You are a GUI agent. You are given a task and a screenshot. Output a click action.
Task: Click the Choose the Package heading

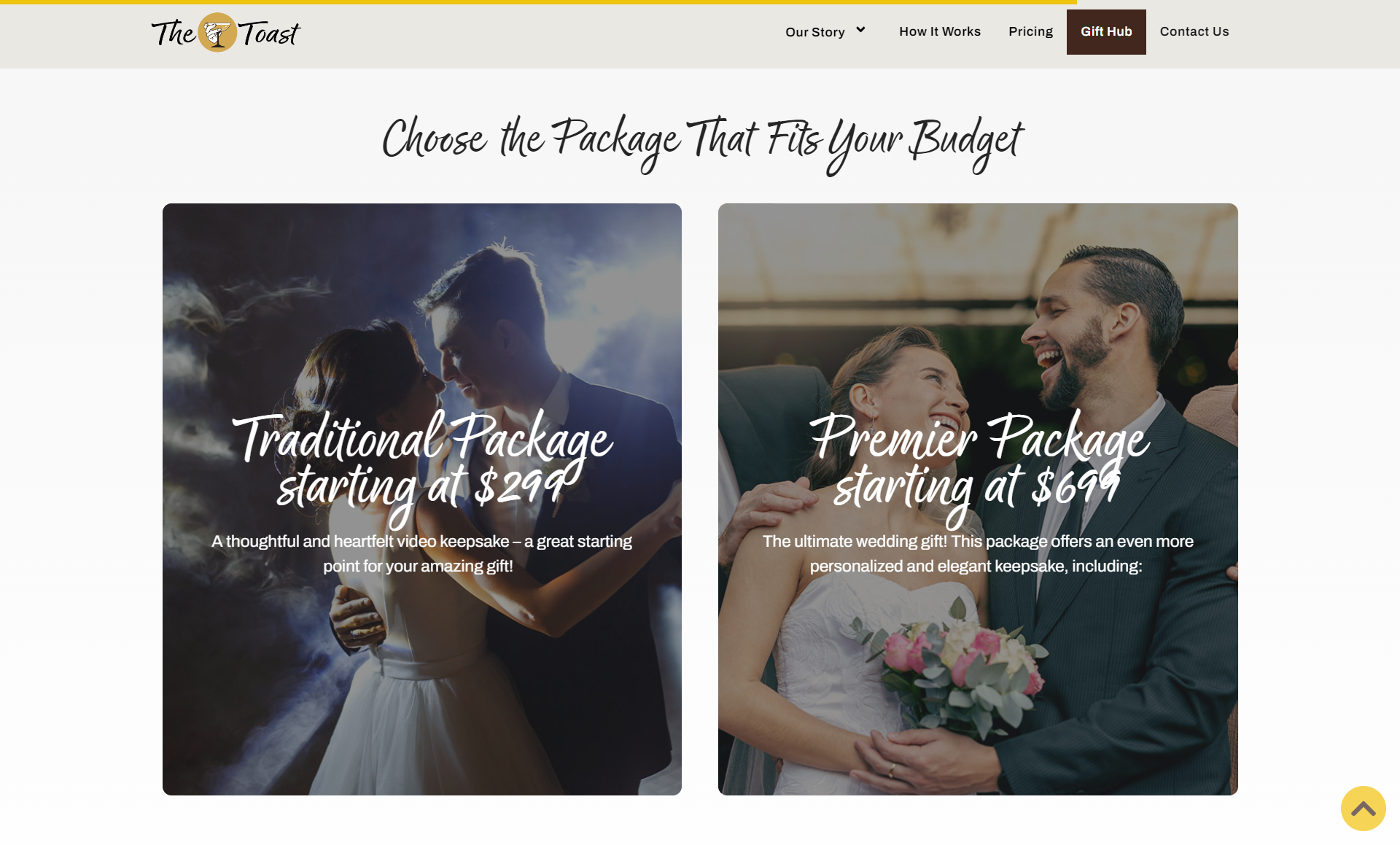(702, 142)
